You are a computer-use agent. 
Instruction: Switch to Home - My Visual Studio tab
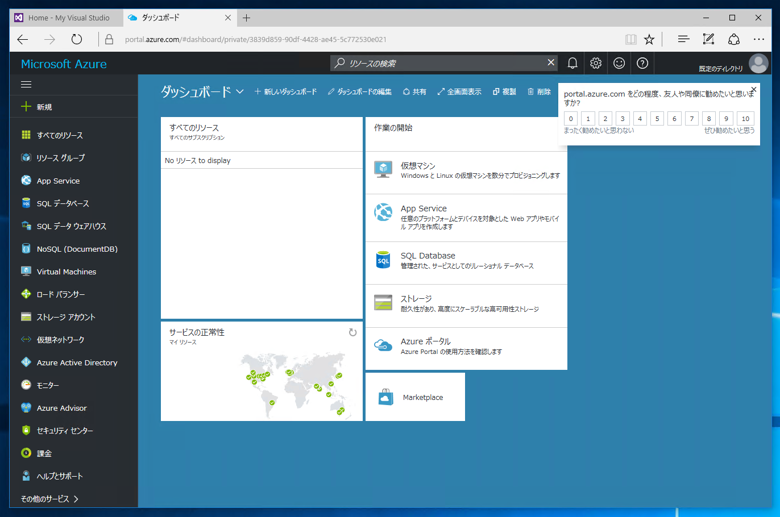coord(66,18)
